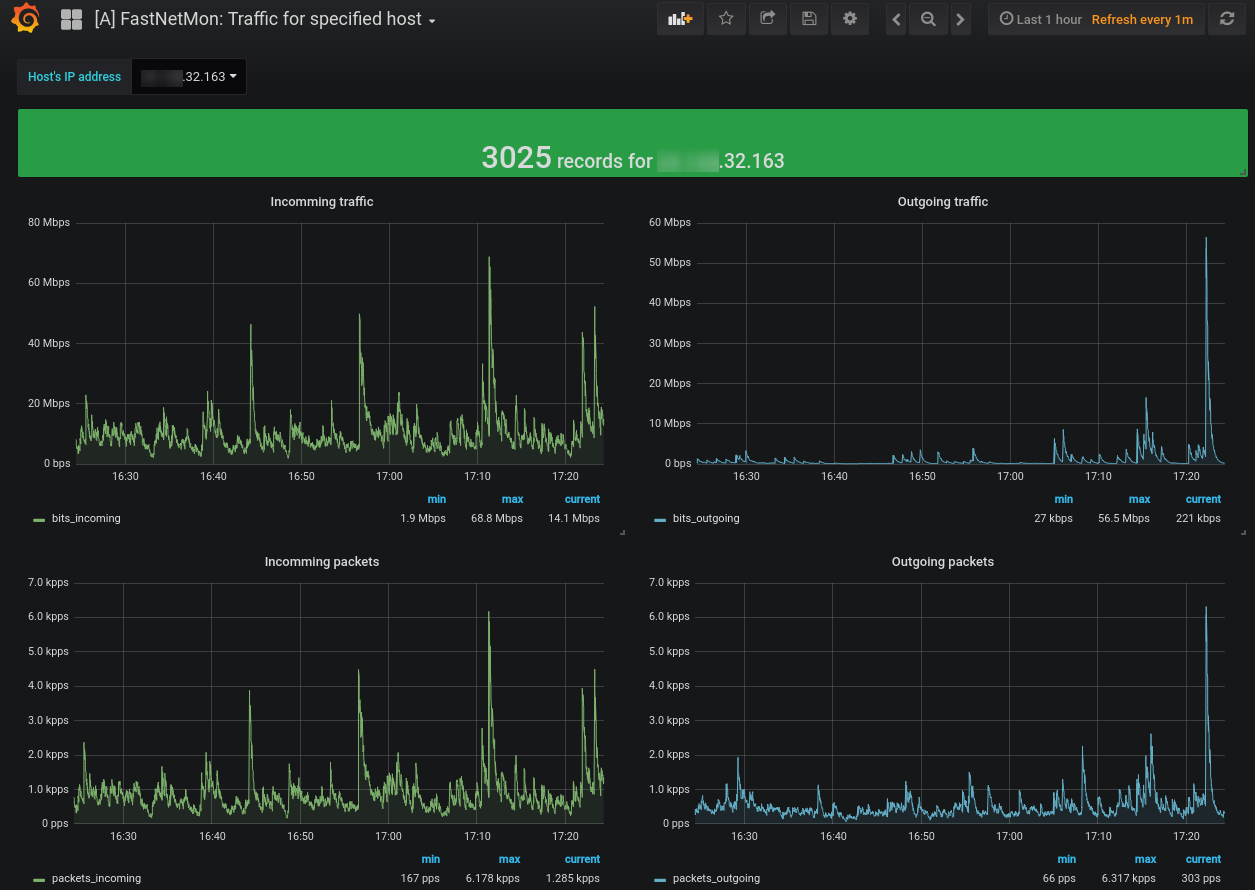Screen dimensions: 1255x890
Task: Open the Outgoing packets panel title menu
Action: pyautogui.click(x=942, y=562)
